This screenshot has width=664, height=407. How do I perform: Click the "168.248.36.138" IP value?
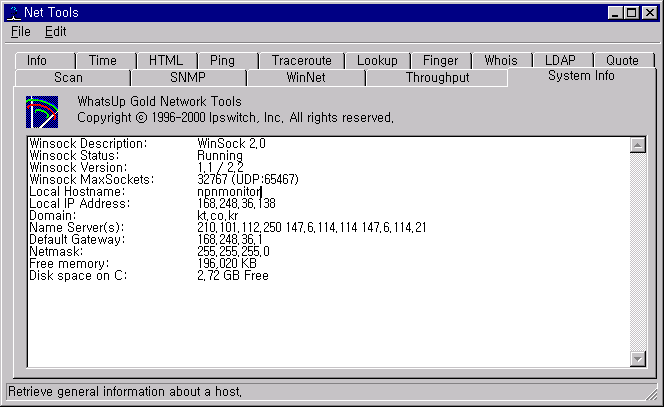(x=236, y=204)
